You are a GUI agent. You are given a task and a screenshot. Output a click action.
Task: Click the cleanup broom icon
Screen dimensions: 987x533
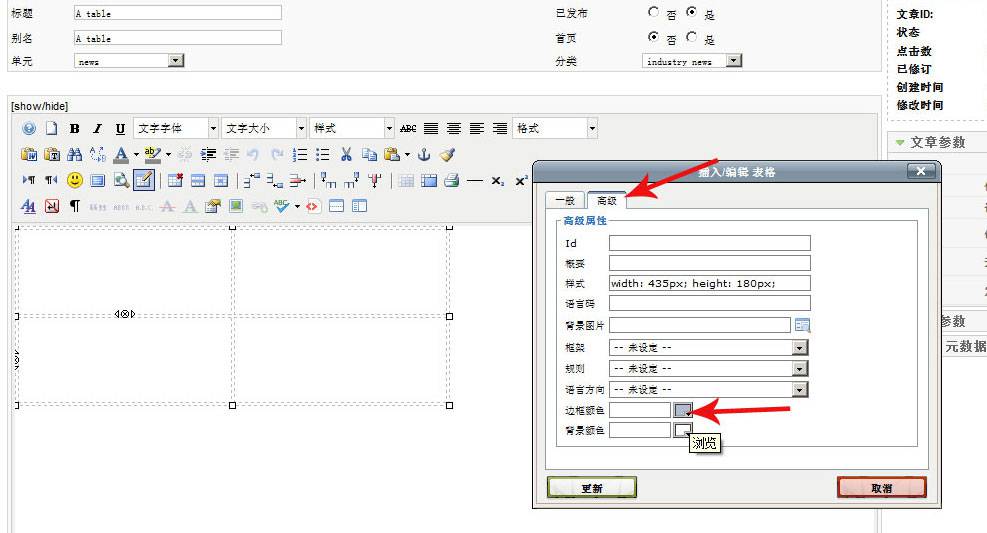coord(447,154)
